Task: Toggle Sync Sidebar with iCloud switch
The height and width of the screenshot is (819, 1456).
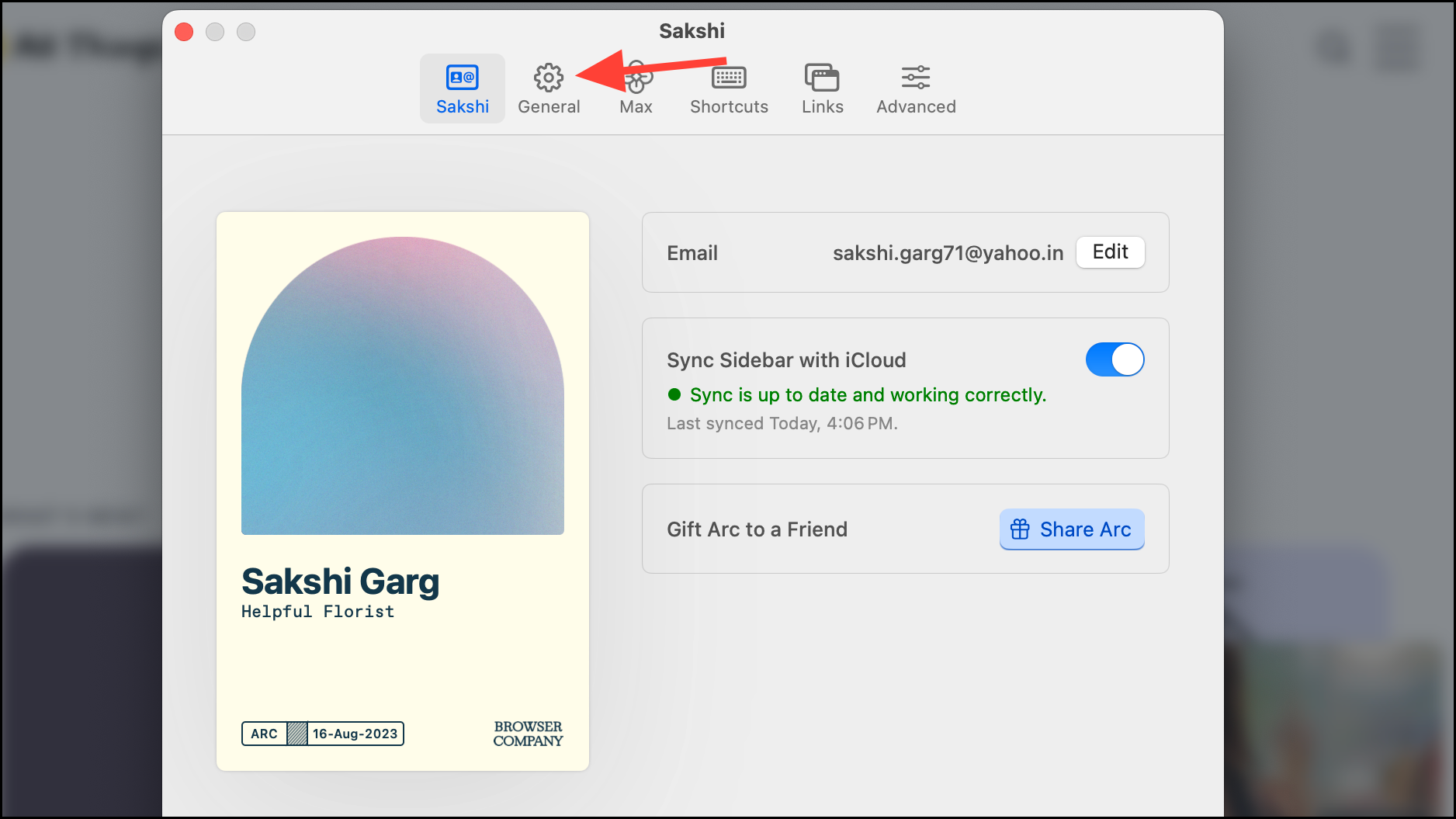Action: (1115, 359)
